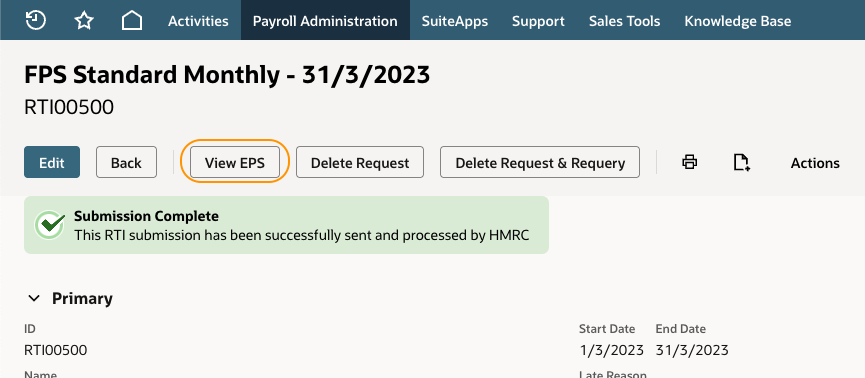Open the shortcuts star icon

click(x=84, y=21)
